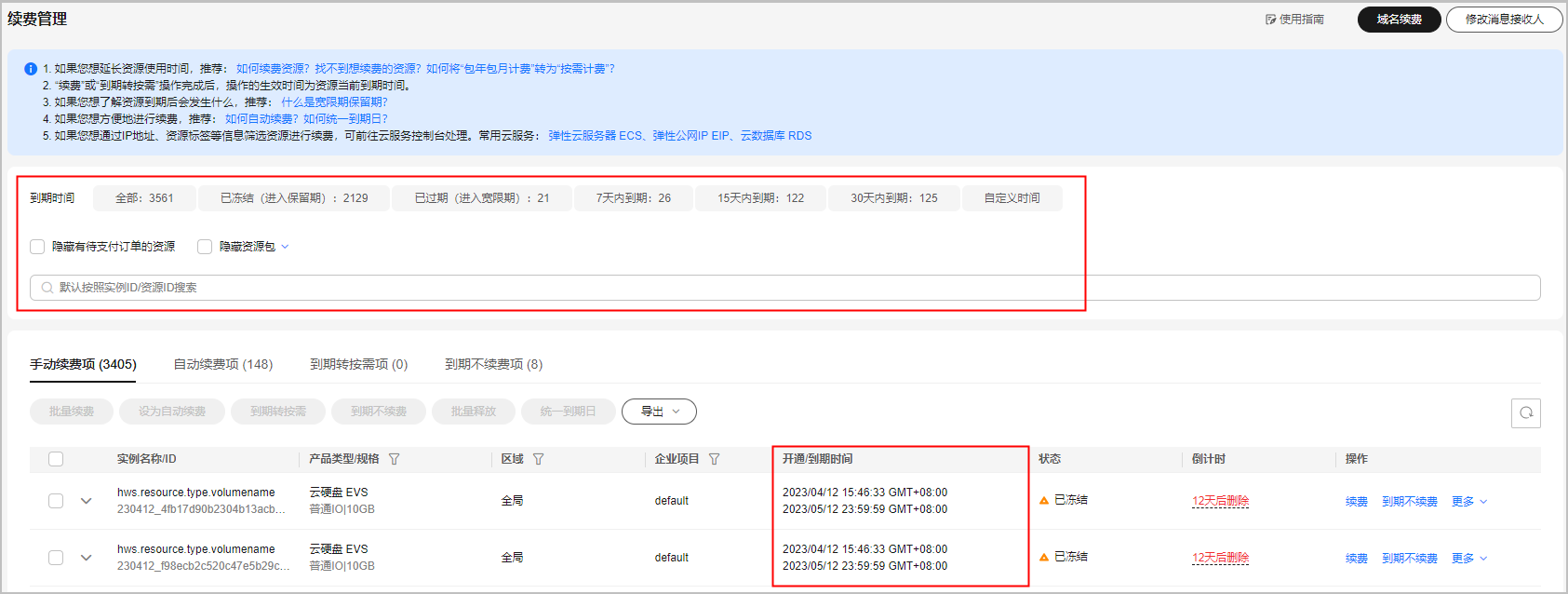Click the filter icon next to 区域

(x=538, y=459)
